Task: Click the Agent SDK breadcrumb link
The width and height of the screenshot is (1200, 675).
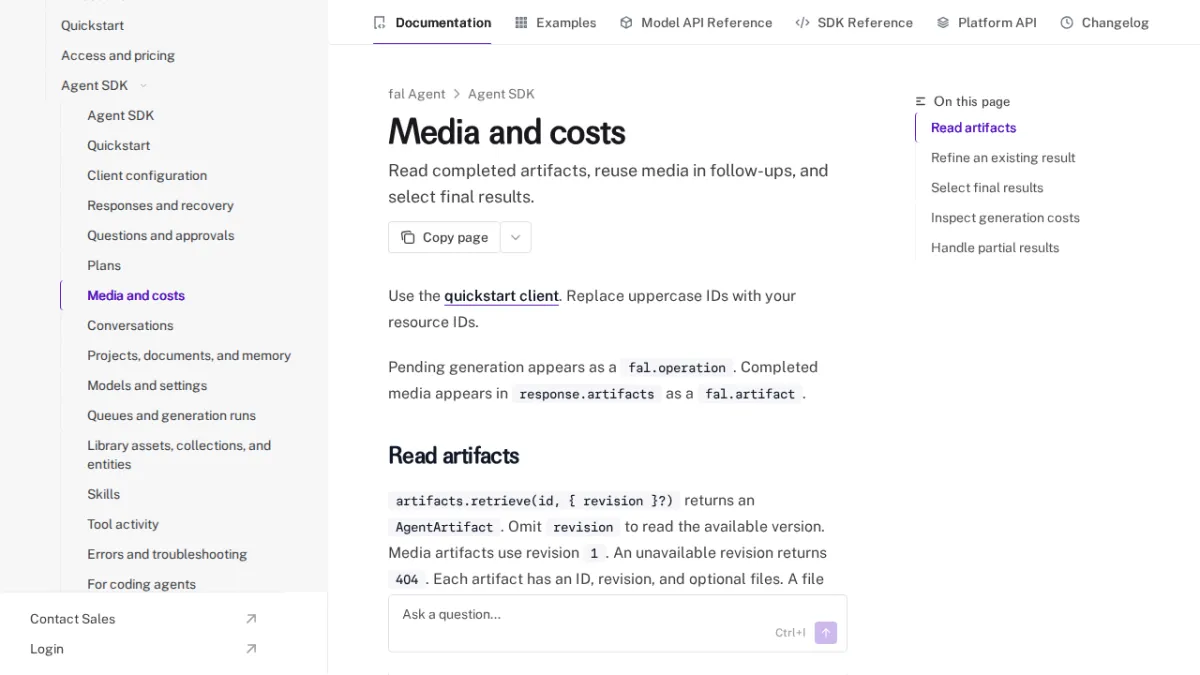Action: click(x=501, y=94)
